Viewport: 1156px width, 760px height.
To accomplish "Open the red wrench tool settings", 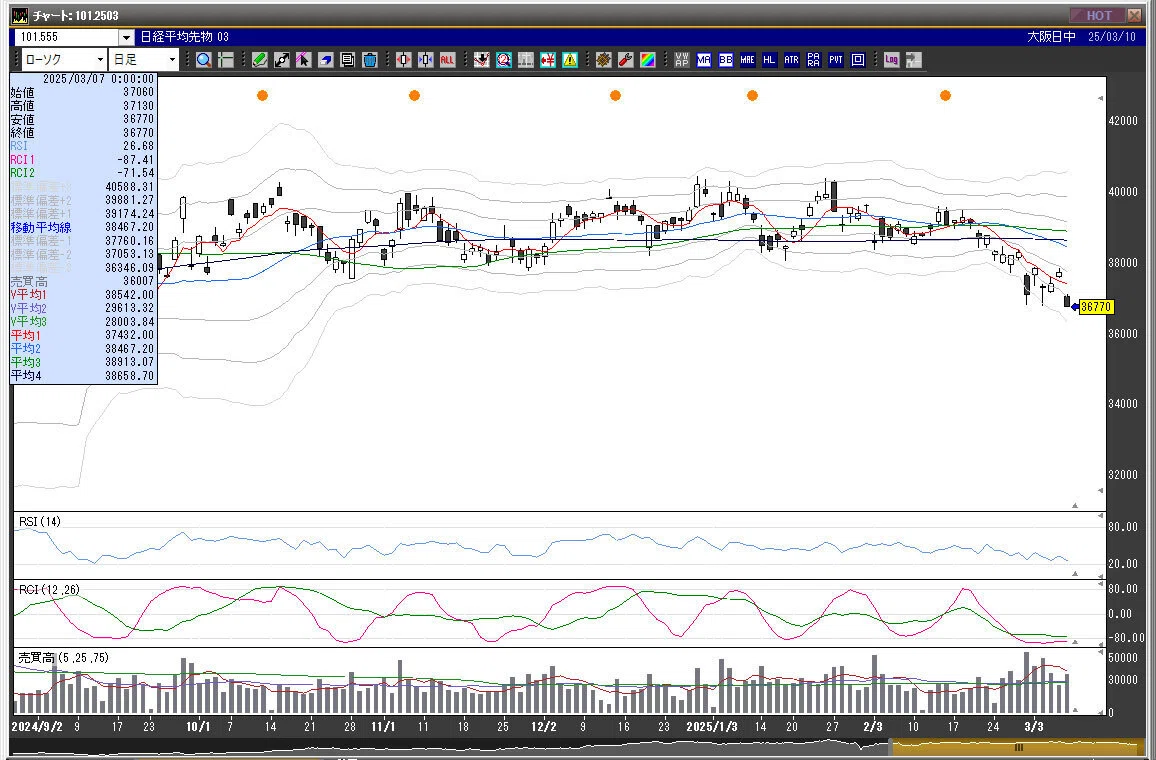I will [626, 60].
